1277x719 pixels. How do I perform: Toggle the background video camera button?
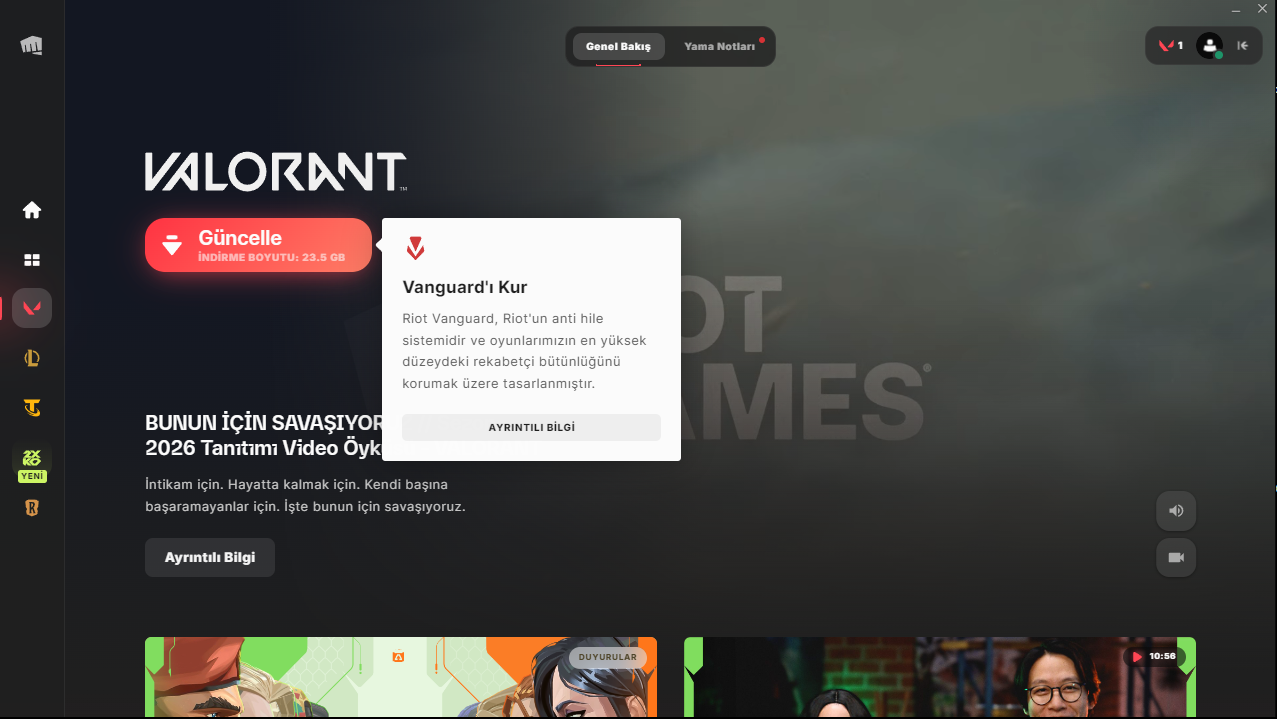coord(1176,557)
